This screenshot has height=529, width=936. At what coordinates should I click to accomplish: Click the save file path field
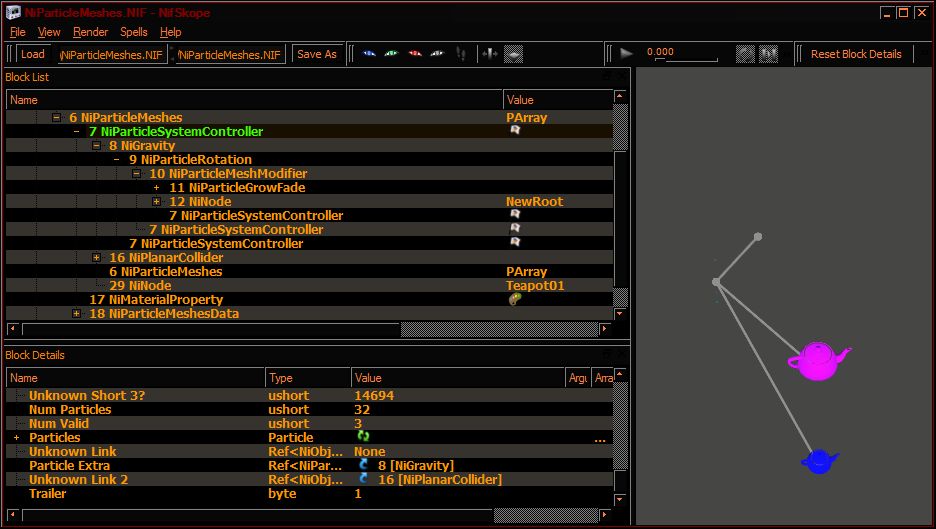click(x=230, y=54)
